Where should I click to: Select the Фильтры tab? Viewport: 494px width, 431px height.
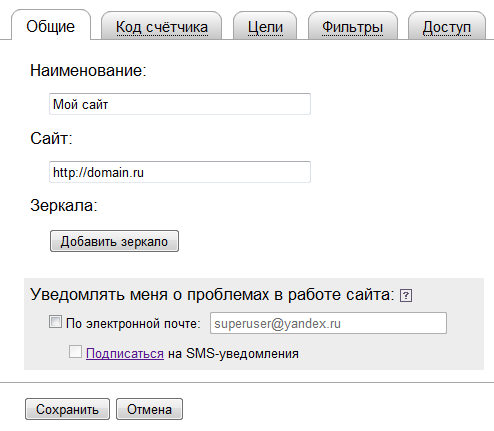point(353,27)
